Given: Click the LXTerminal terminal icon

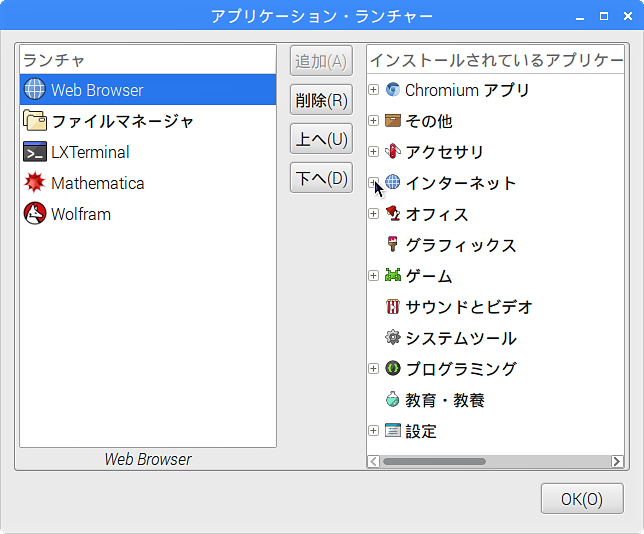Looking at the screenshot, I should (x=35, y=152).
